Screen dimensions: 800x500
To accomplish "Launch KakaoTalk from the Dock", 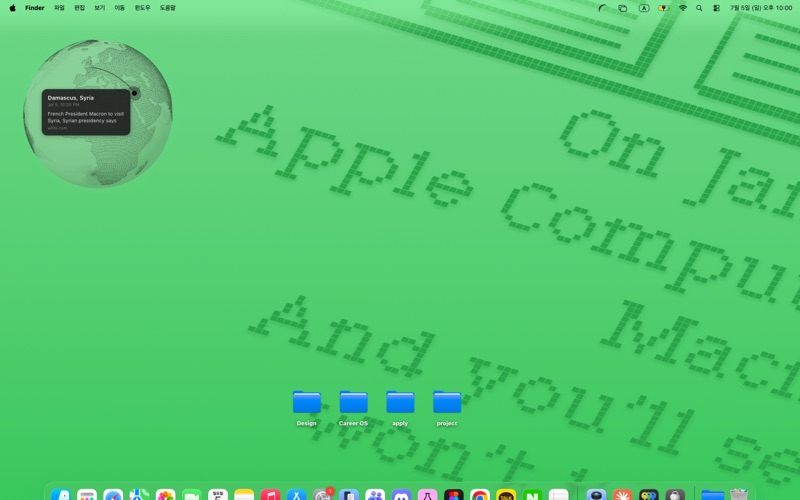I will click(506, 496).
